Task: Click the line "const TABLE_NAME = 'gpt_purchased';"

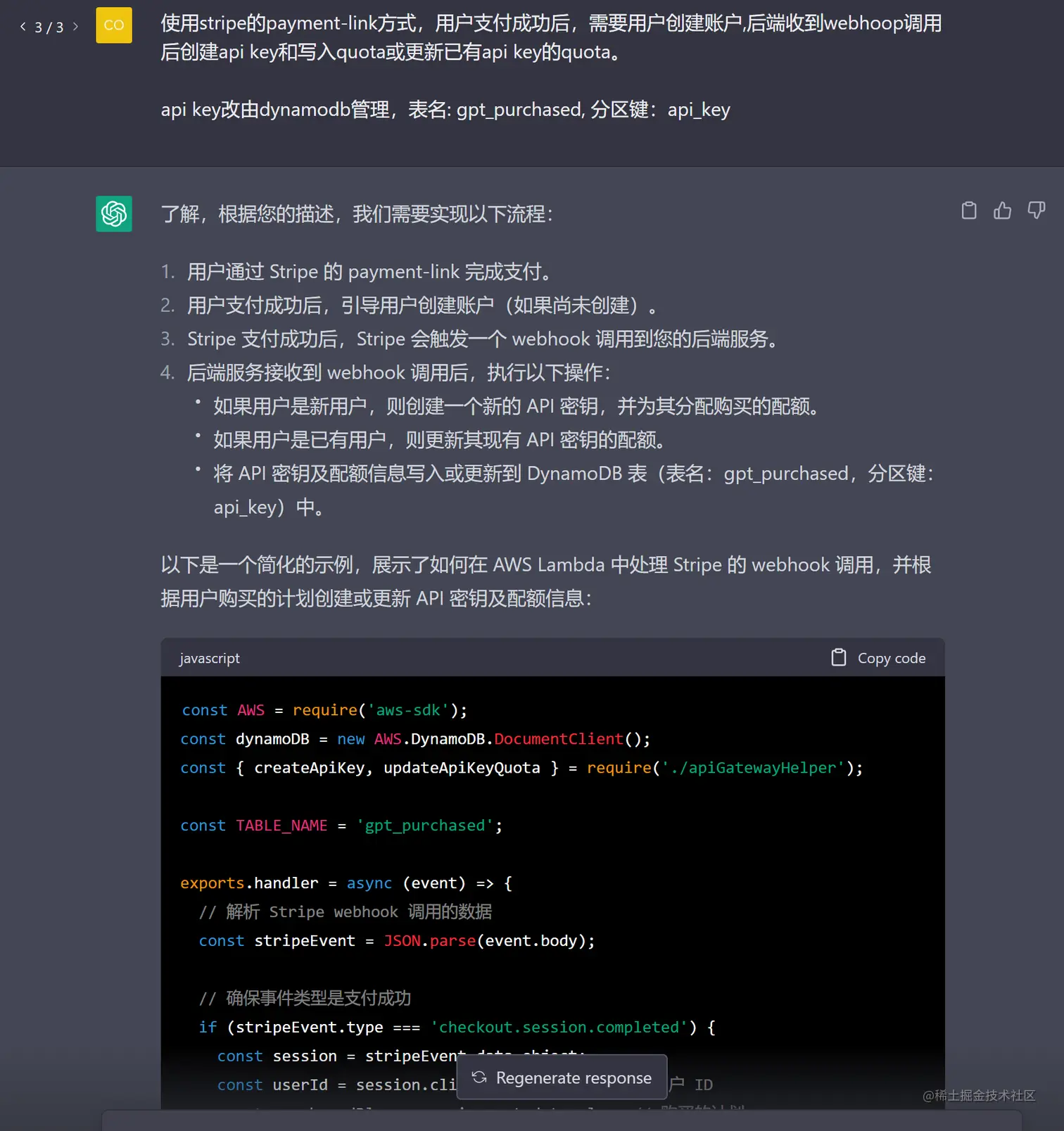Action: tap(341, 825)
